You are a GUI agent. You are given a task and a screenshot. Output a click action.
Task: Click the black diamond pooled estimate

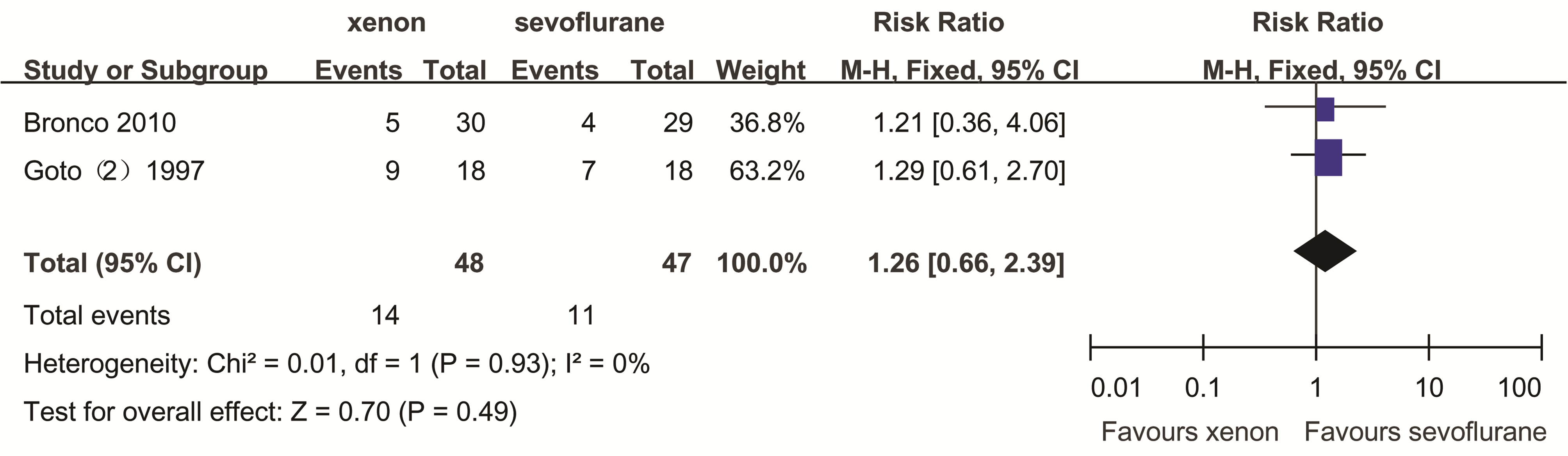(x=1325, y=251)
